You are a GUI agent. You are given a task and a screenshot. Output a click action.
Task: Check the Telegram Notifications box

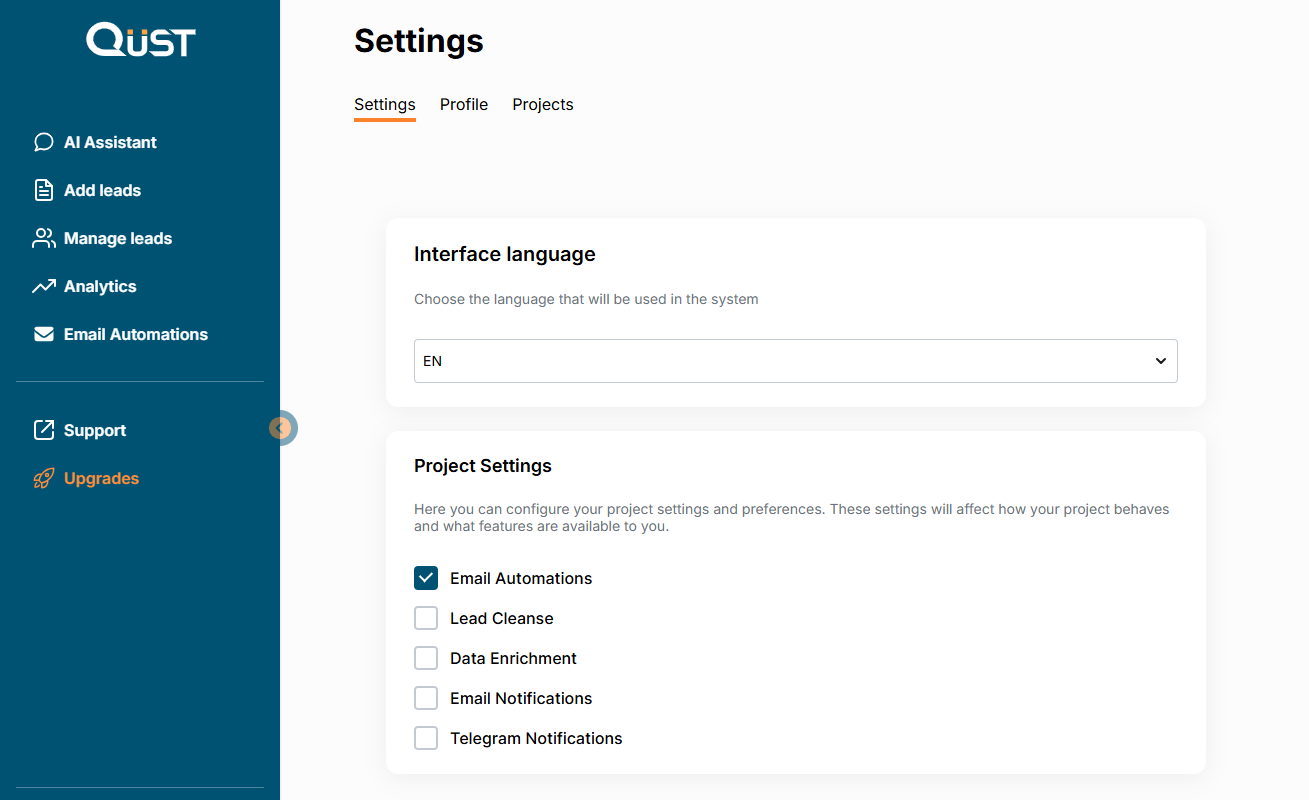pyautogui.click(x=426, y=738)
